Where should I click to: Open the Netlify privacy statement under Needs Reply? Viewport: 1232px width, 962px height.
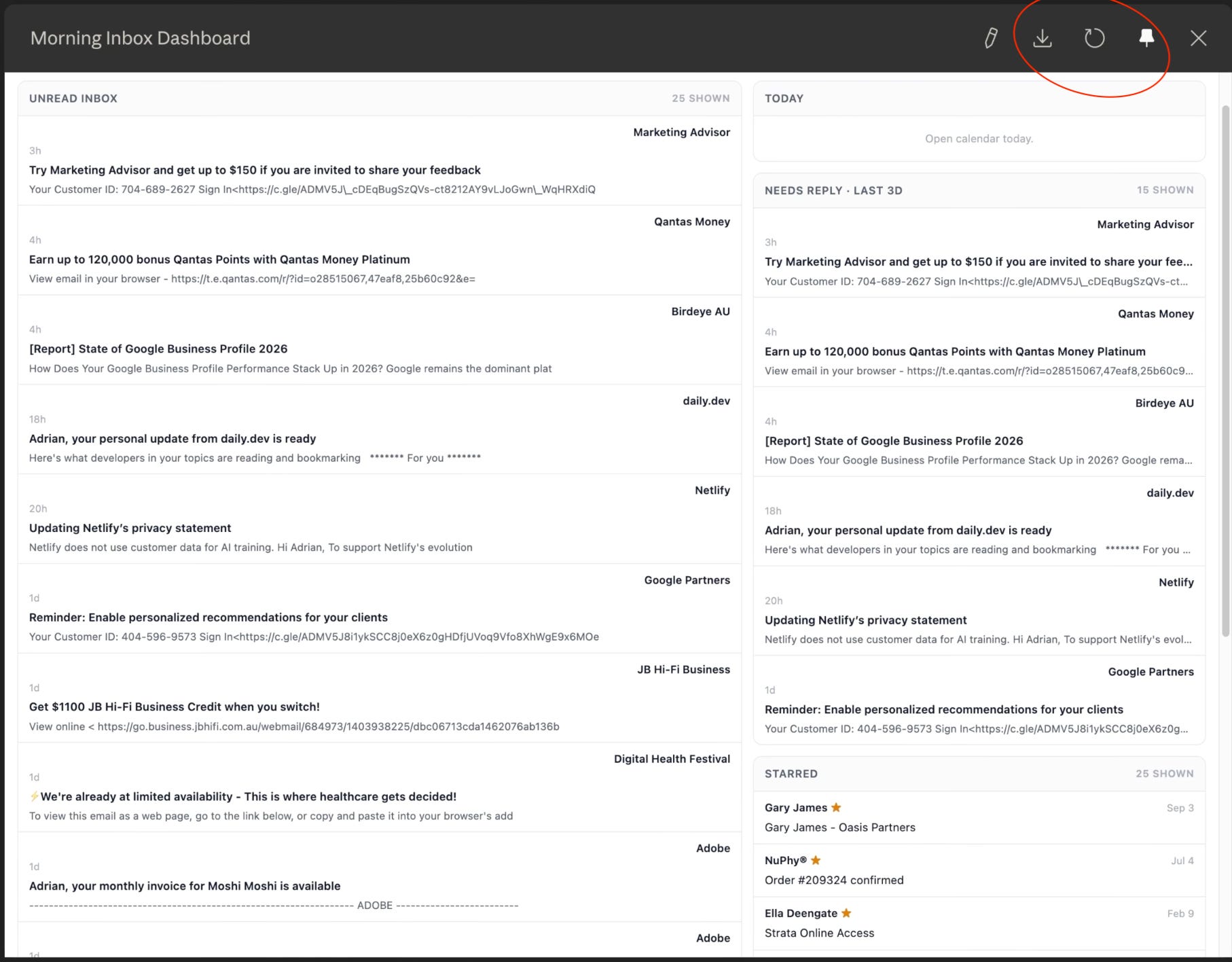[865, 620]
